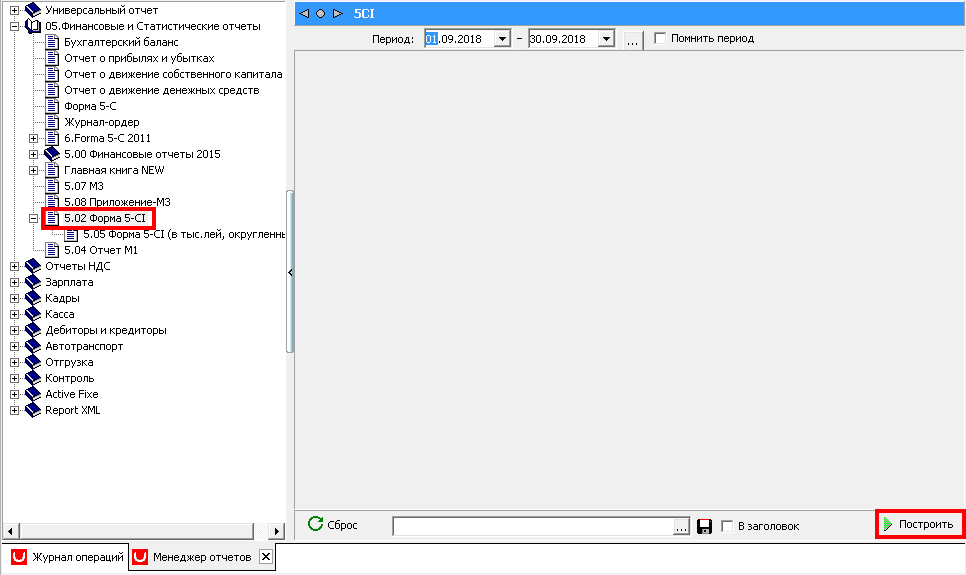Viewport: 966px width, 575px height.
Task: Click the period ellipsis button
Action: point(632,39)
